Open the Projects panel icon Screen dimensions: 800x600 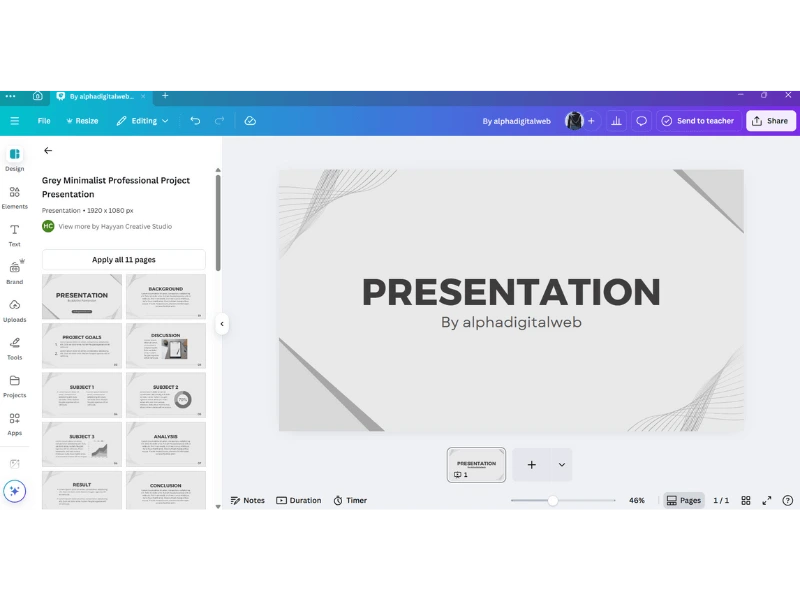pyautogui.click(x=14, y=386)
